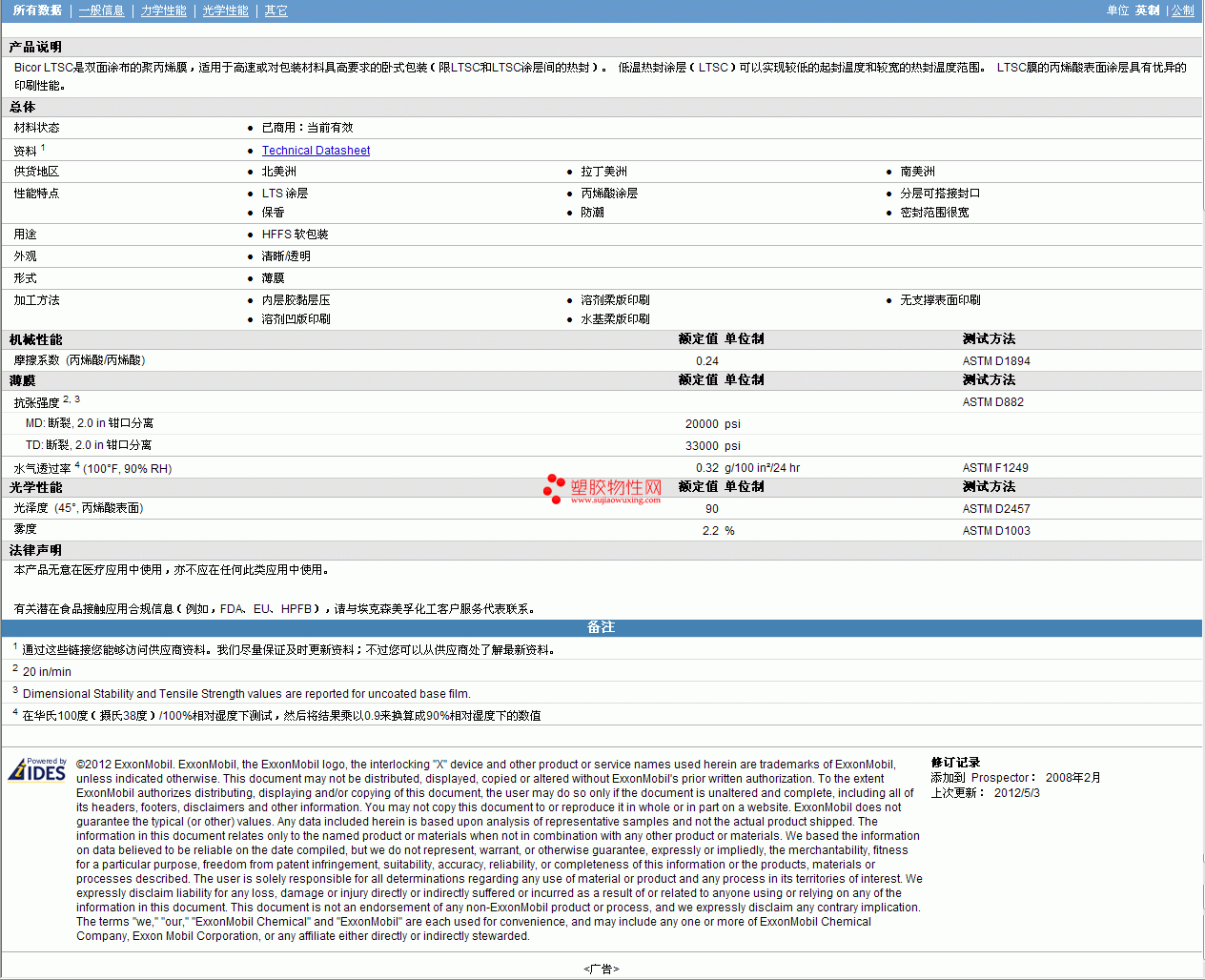Open the 一般信息 tab
The height and width of the screenshot is (980, 1205).
101,10
